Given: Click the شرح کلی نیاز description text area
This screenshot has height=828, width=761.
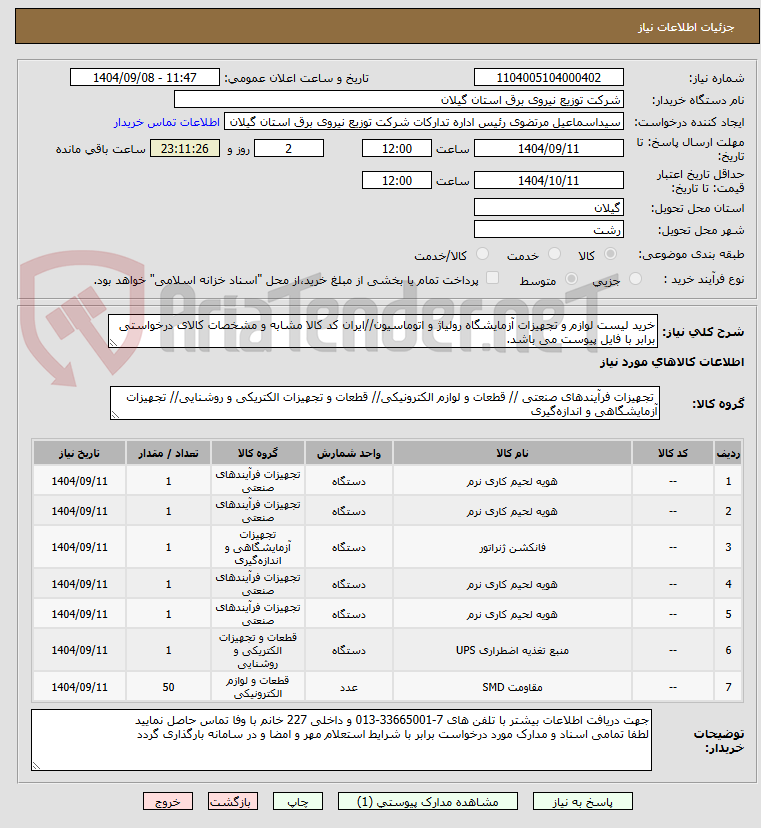Looking at the screenshot, I should (383, 332).
